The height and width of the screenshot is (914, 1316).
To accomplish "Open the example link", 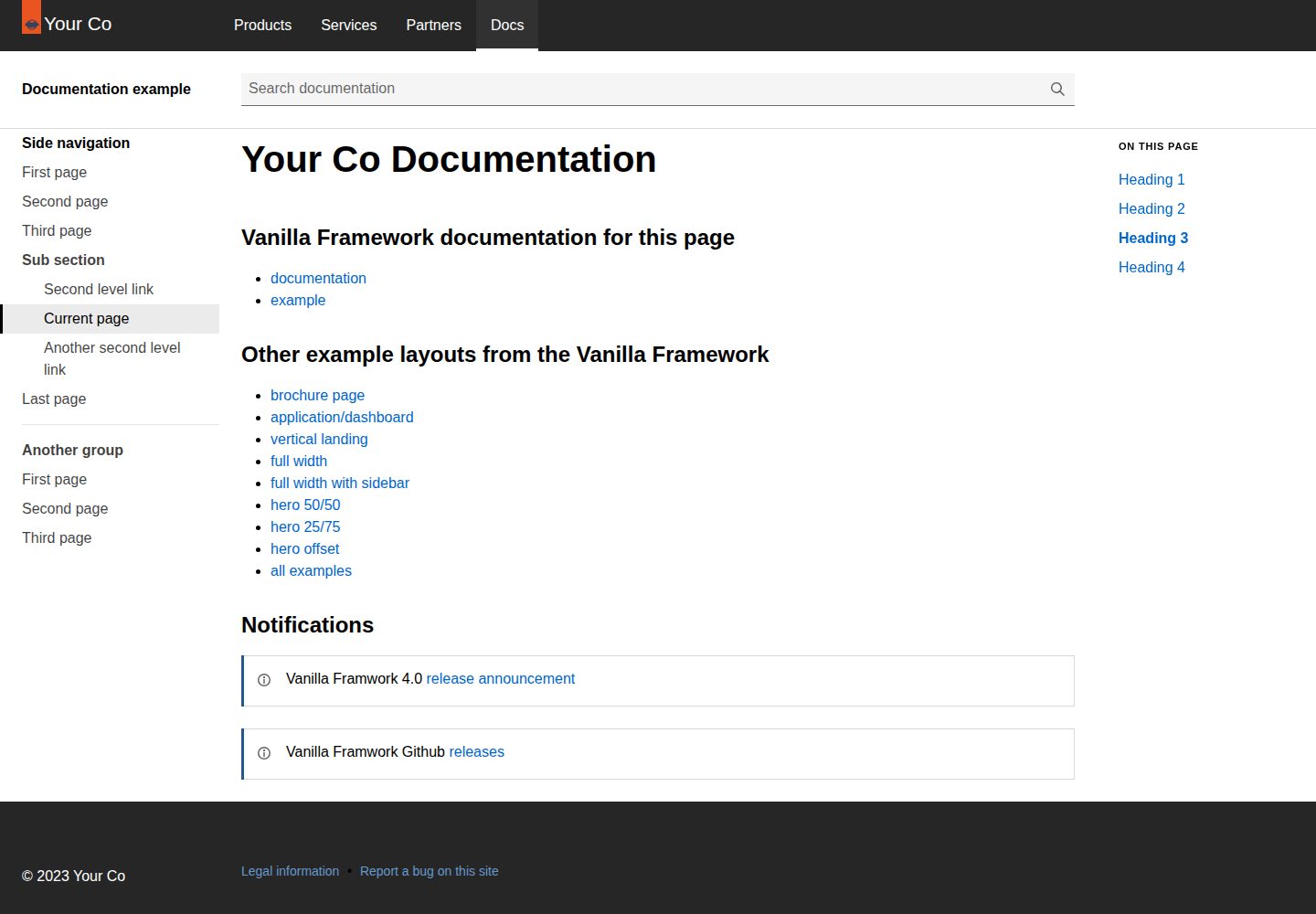I will point(298,300).
